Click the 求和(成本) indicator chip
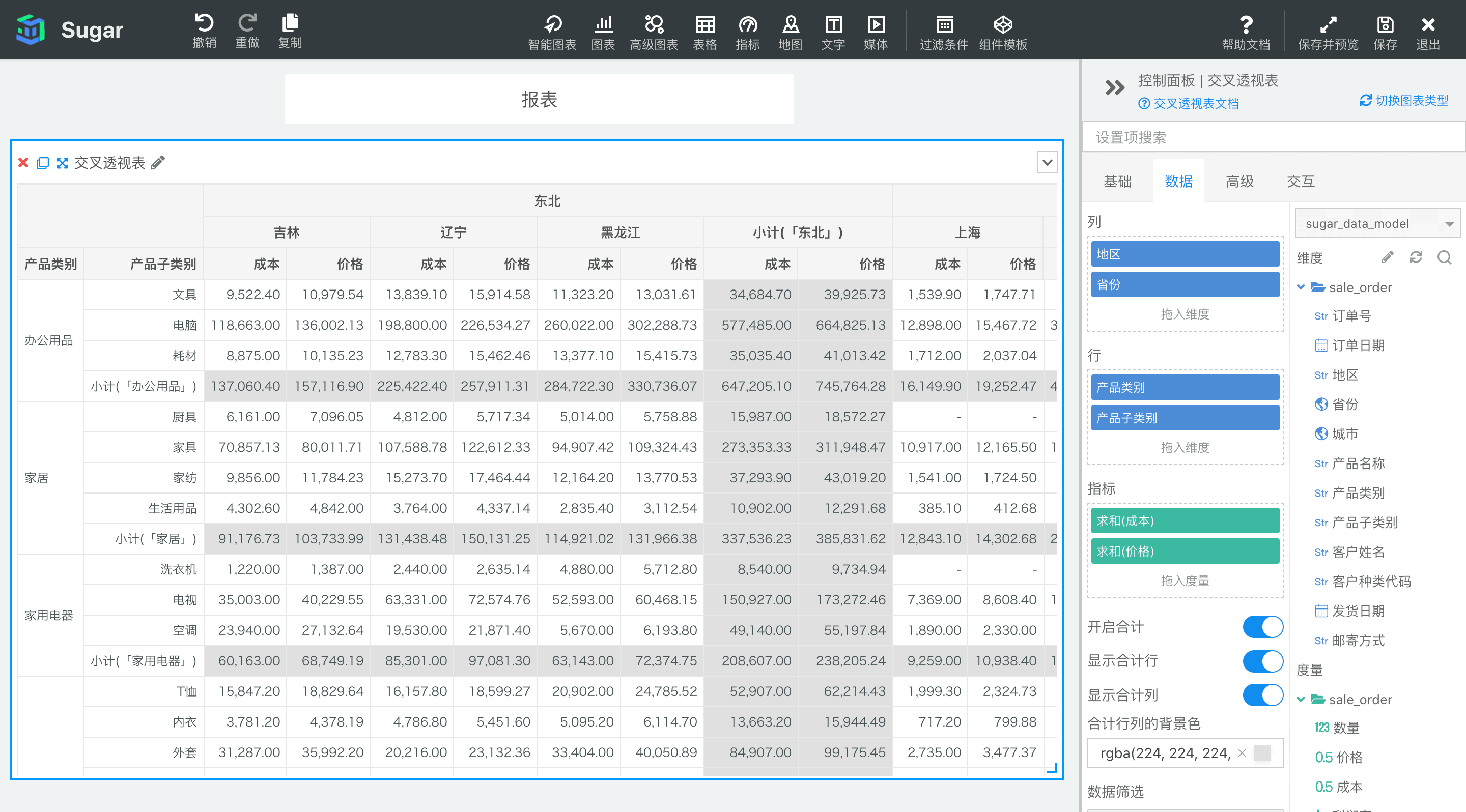The width and height of the screenshot is (1466, 812). [x=1185, y=520]
